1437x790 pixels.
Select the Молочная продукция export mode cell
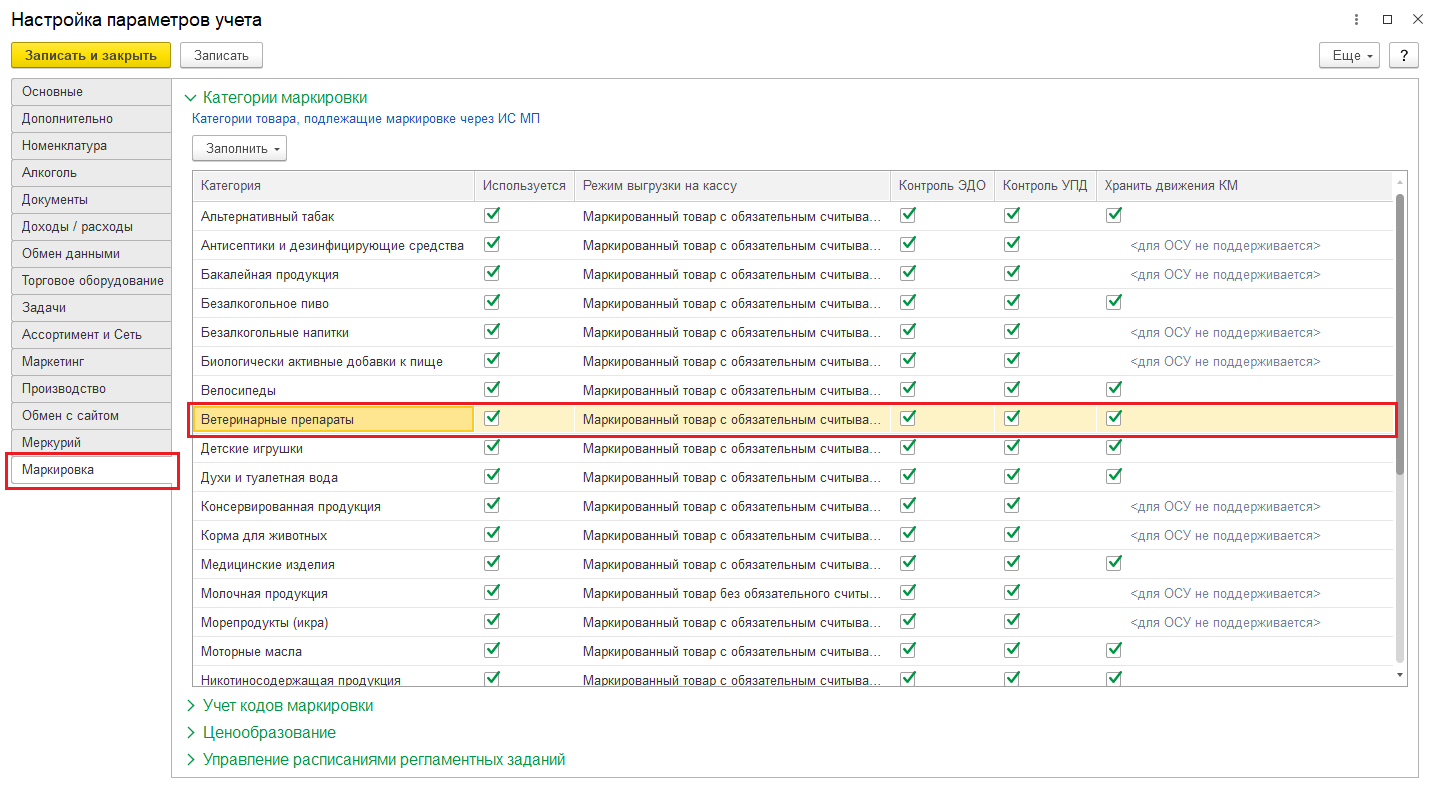[732, 594]
